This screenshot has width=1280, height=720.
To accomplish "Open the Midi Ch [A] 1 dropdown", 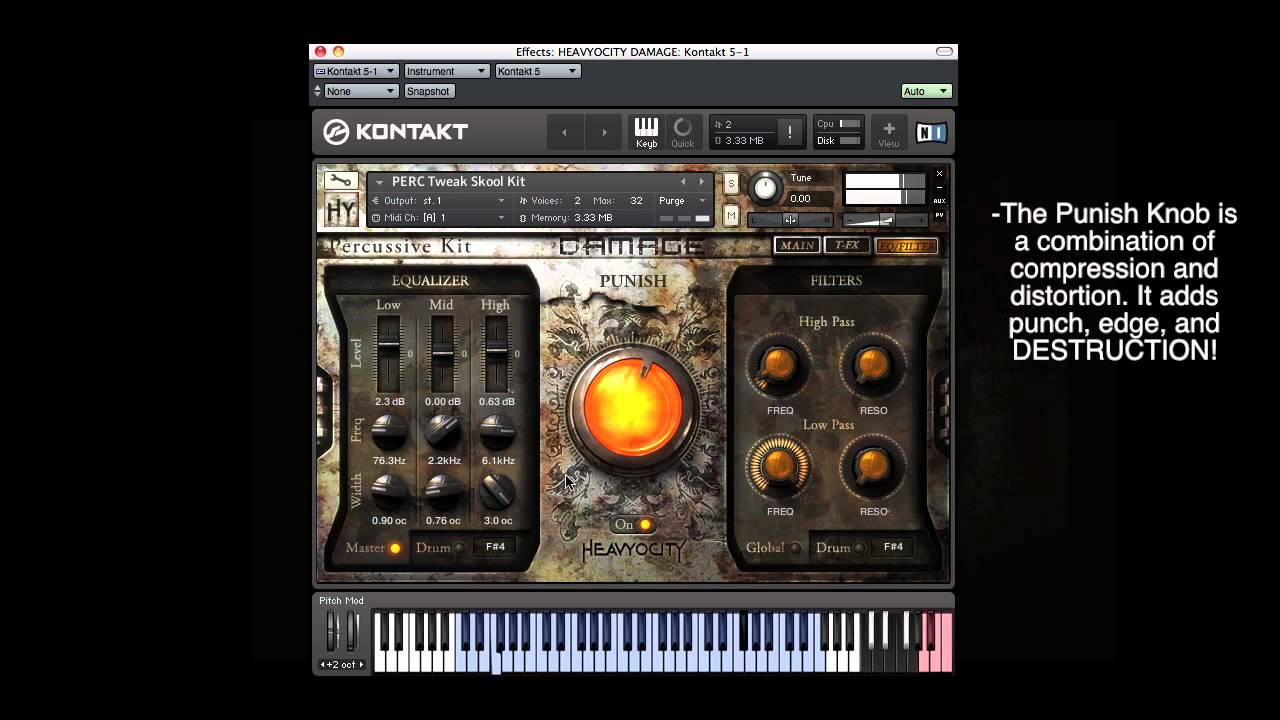I will [x=438, y=217].
